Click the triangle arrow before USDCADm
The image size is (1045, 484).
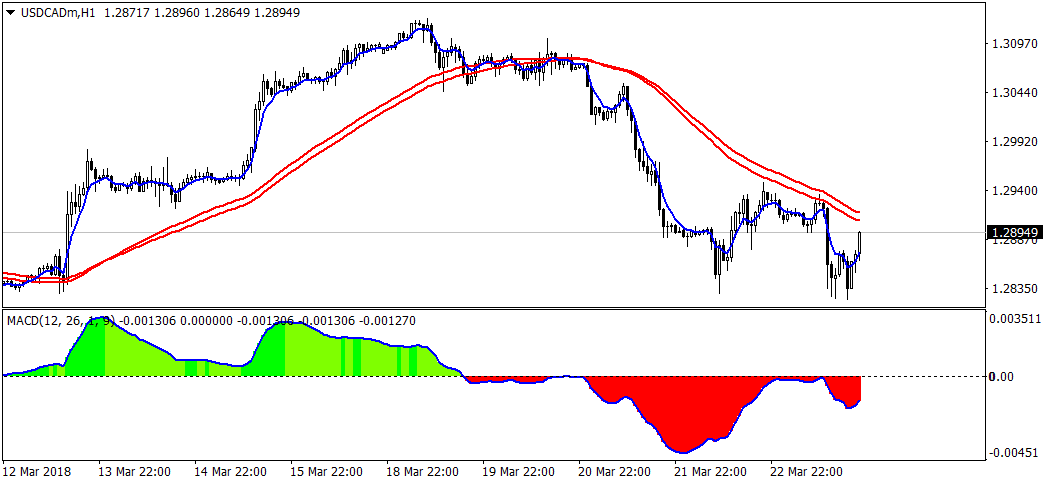tap(12, 13)
